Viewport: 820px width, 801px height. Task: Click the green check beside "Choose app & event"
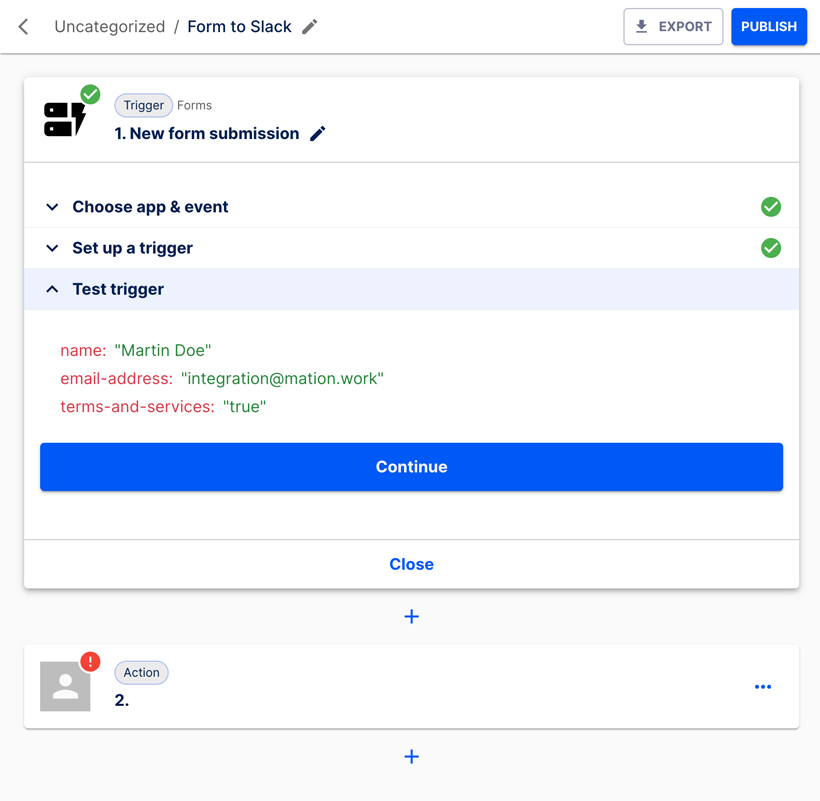click(x=770, y=207)
